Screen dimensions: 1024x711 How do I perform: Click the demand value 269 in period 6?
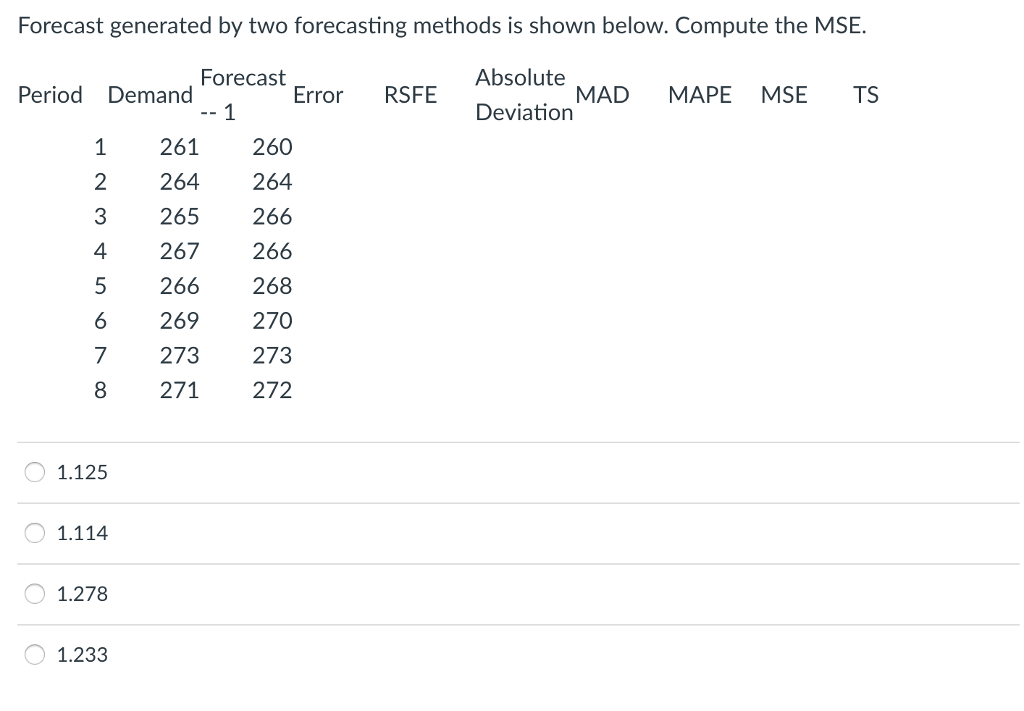180,321
